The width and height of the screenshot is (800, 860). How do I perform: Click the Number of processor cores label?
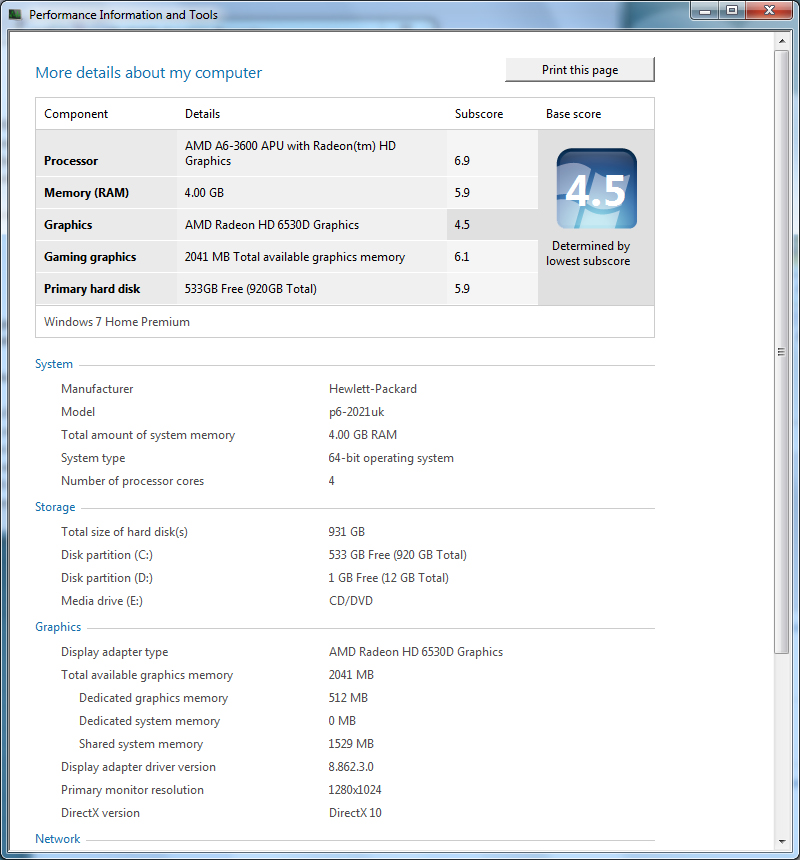tap(133, 481)
